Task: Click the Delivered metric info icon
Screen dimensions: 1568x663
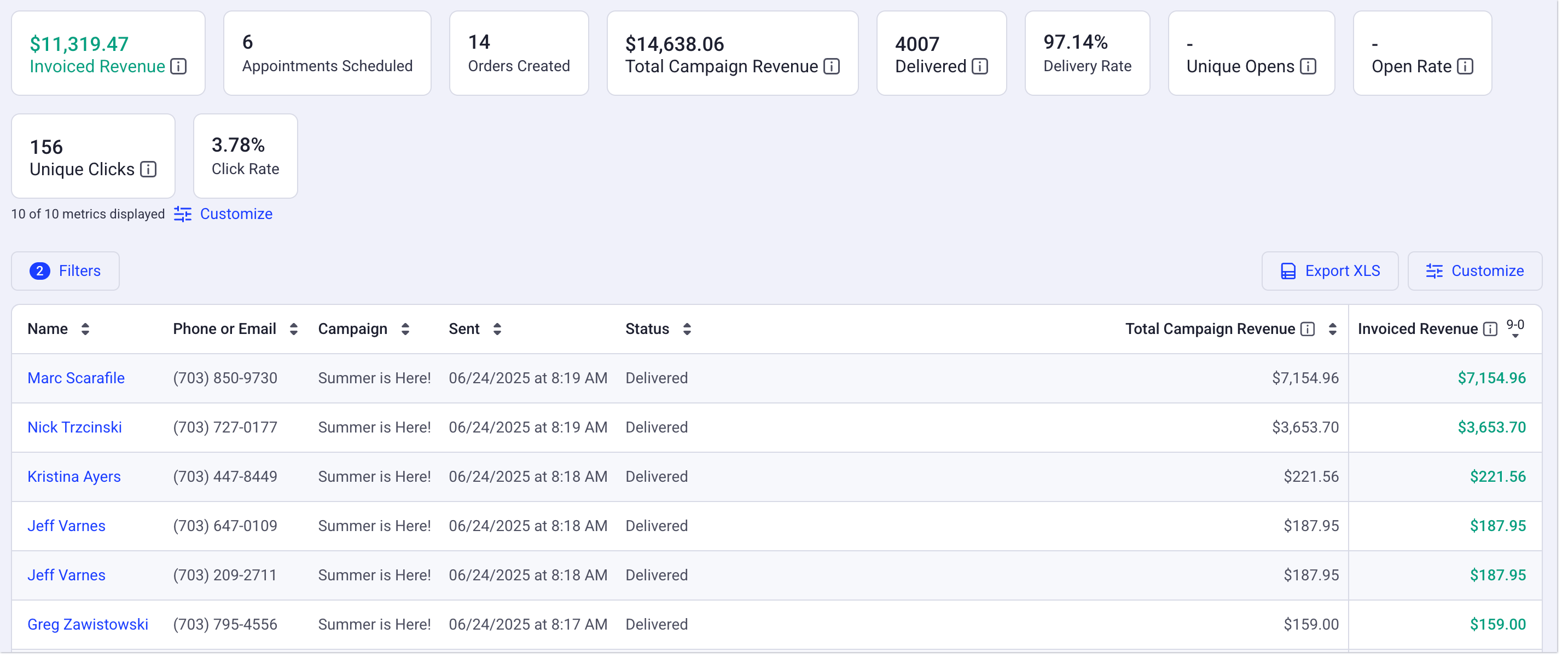Action: coord(979,67)
